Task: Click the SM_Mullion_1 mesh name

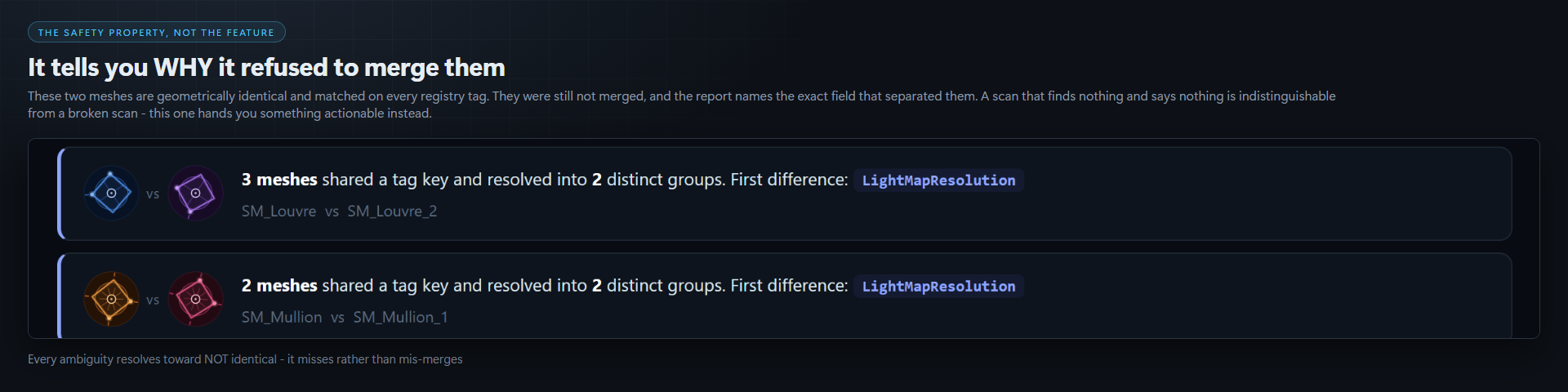Action: [x=400, y=318]
